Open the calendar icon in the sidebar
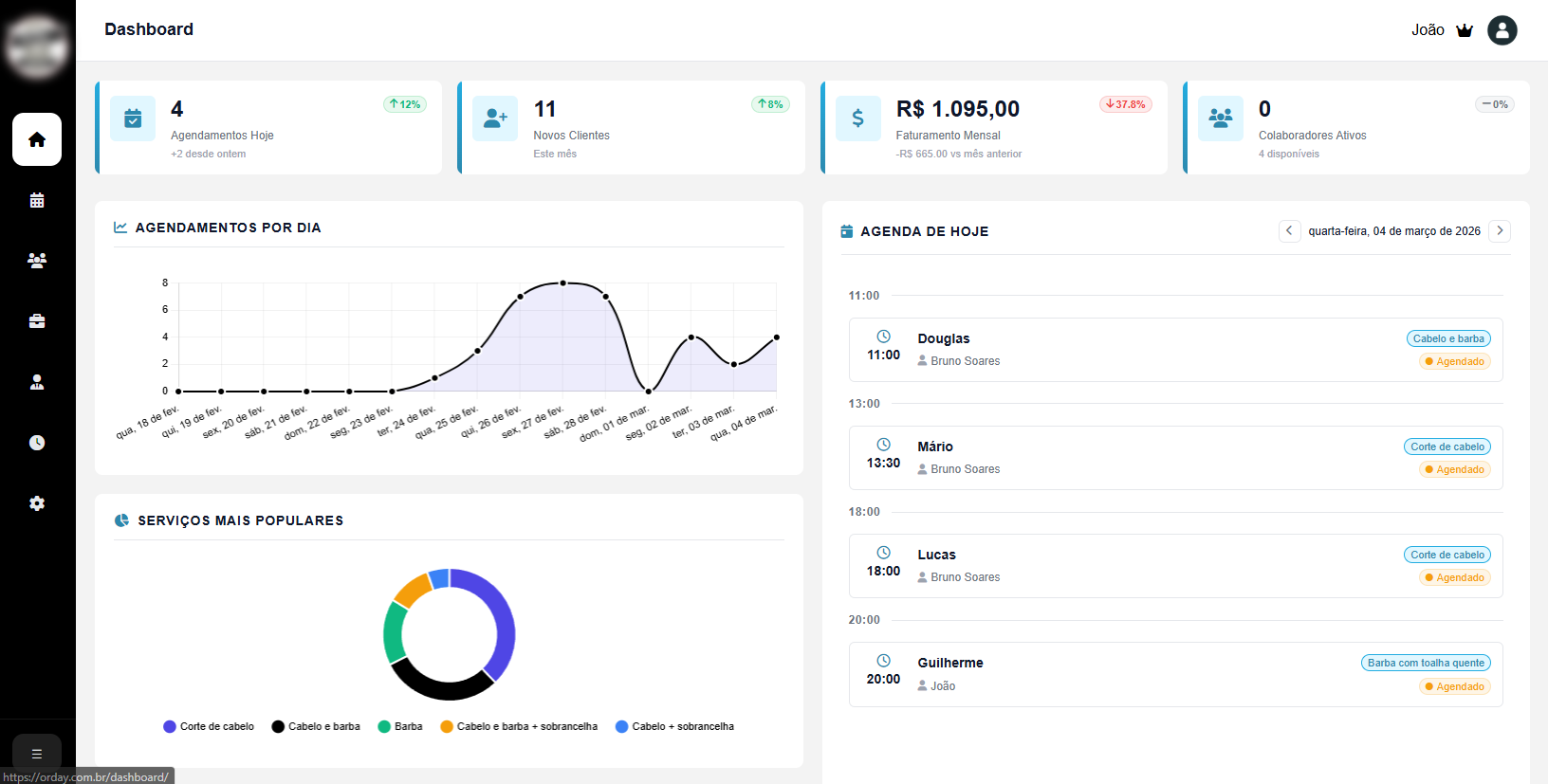This screenshot has height=784, width=1548. [x=37, y=200]
